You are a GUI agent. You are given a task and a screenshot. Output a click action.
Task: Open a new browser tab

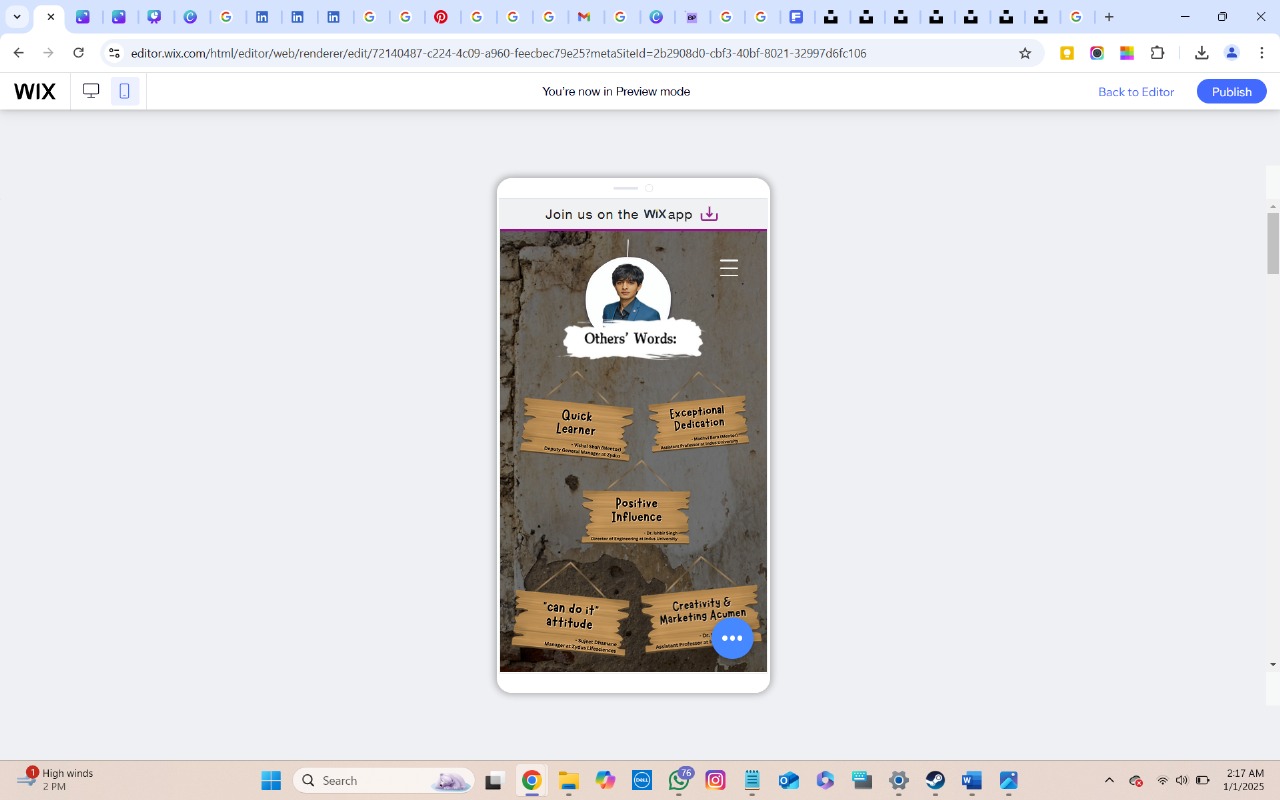(x=1109, y=17)
